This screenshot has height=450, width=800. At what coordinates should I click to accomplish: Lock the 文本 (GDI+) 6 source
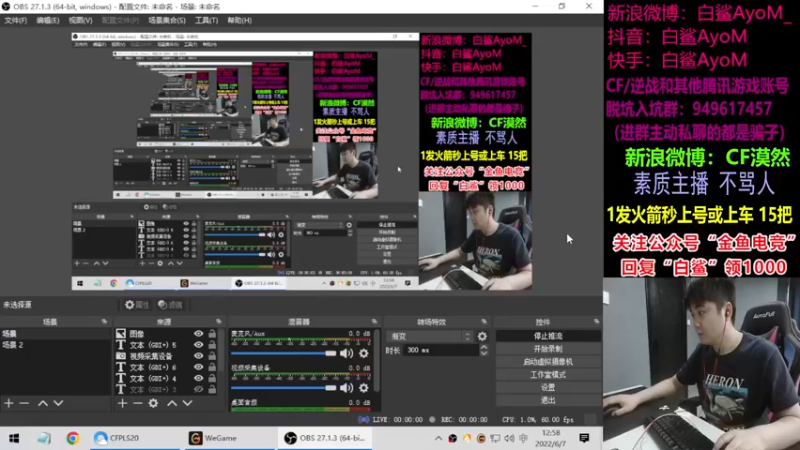pyautogui.click(x=212, y=367)
